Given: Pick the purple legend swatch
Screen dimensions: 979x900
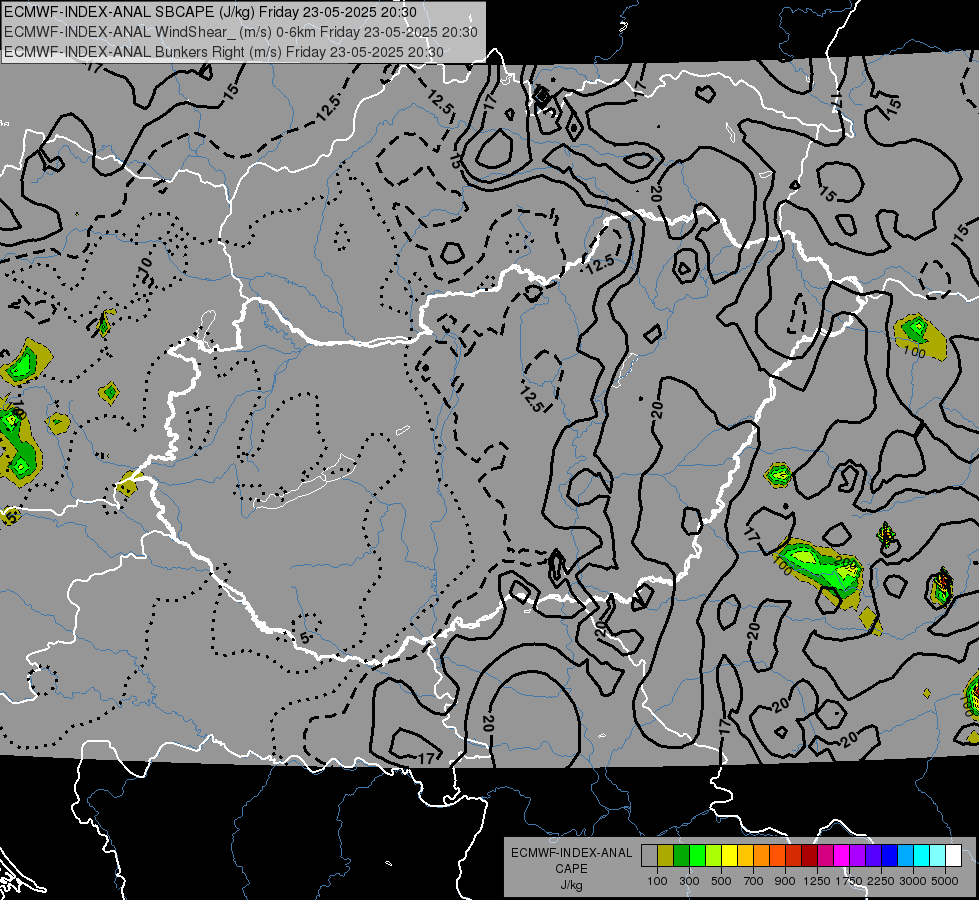Looking at the screenshot, I should (x=857, y=856).
